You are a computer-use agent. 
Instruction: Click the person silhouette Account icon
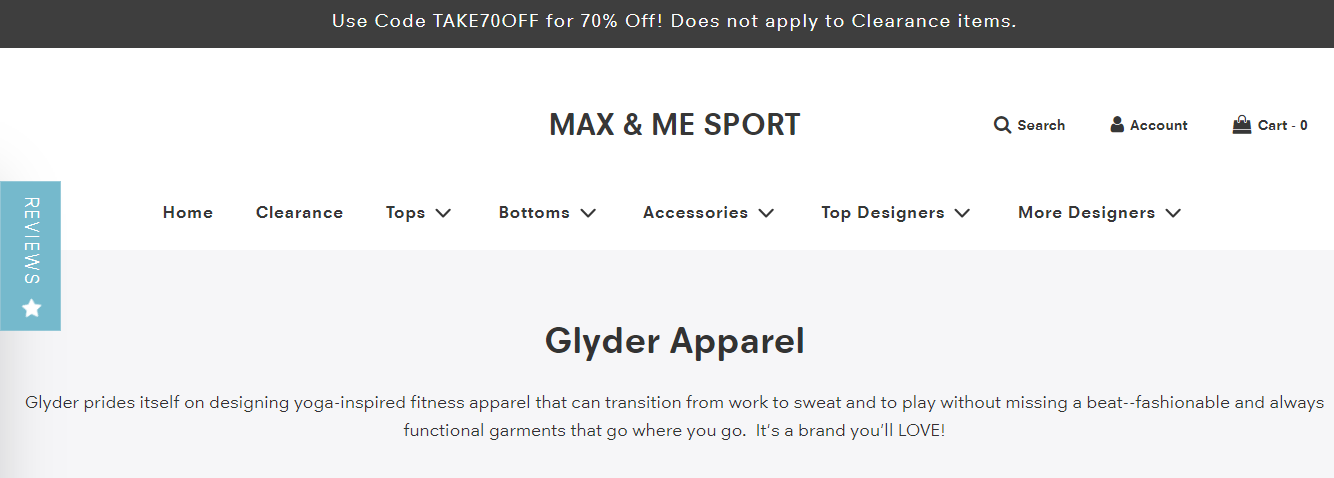1117,125
